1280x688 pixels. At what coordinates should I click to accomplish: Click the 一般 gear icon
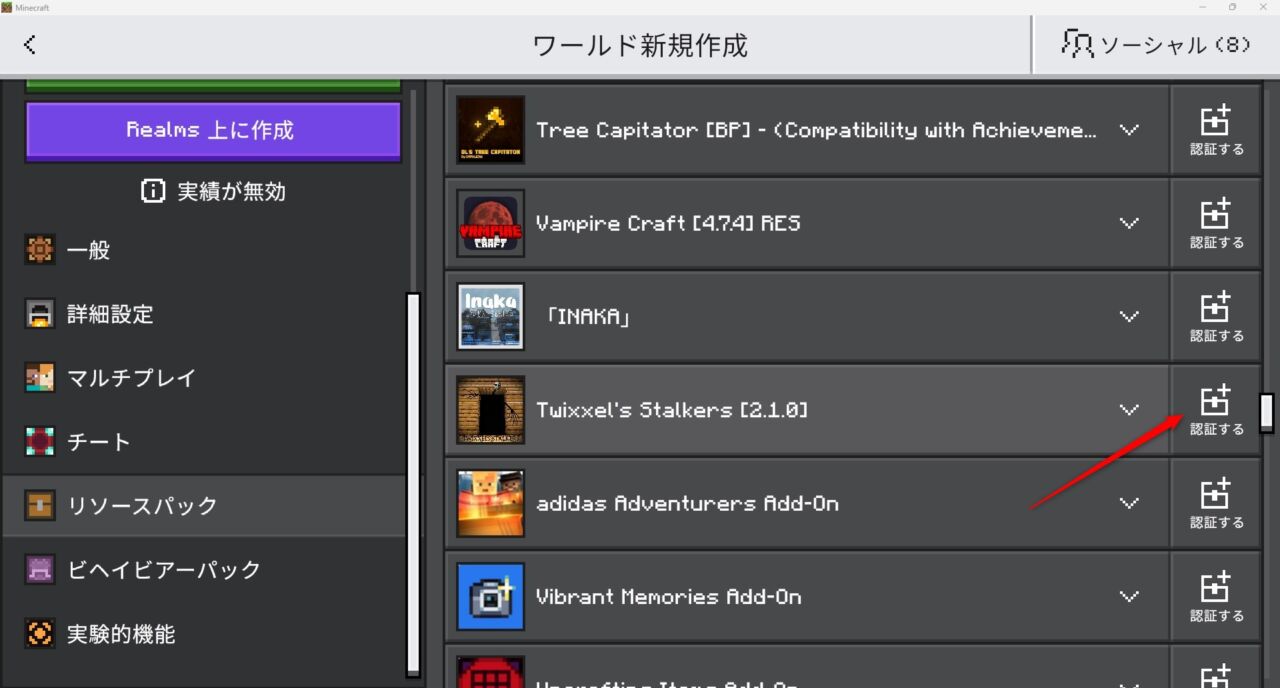40,250
